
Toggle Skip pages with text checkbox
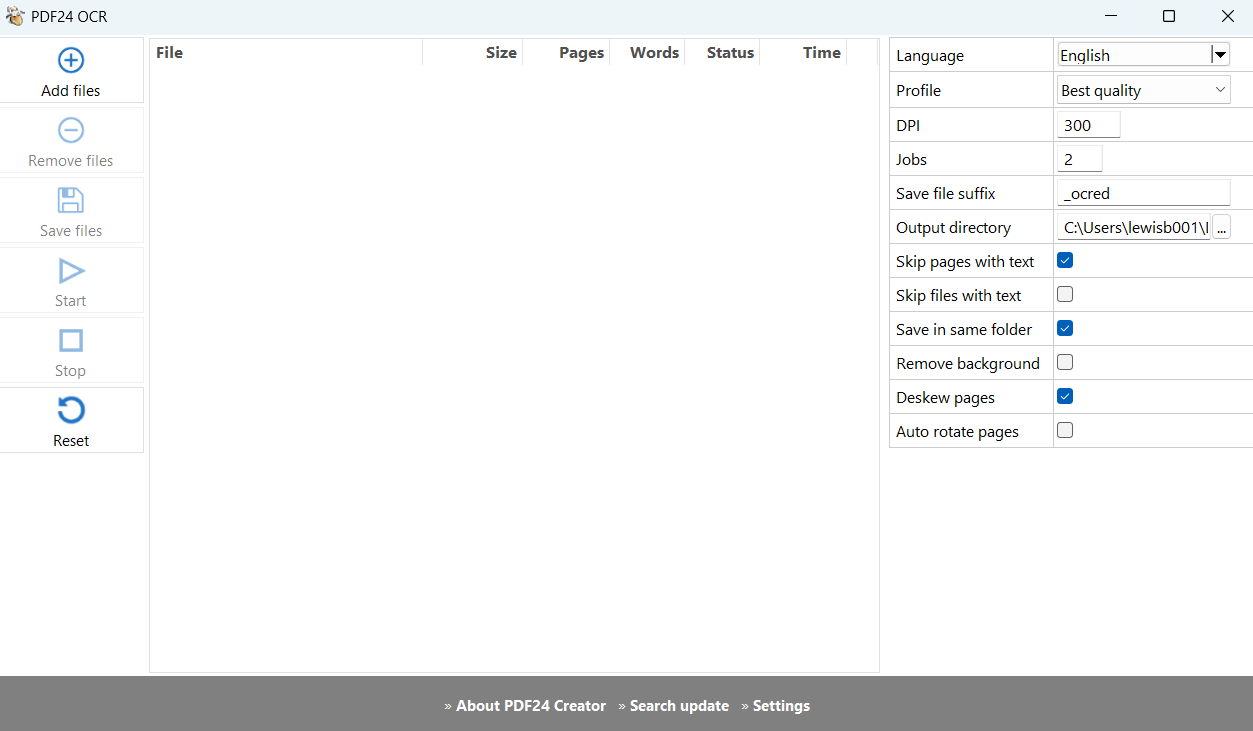pyautogui.click(x=1065, y=260)
